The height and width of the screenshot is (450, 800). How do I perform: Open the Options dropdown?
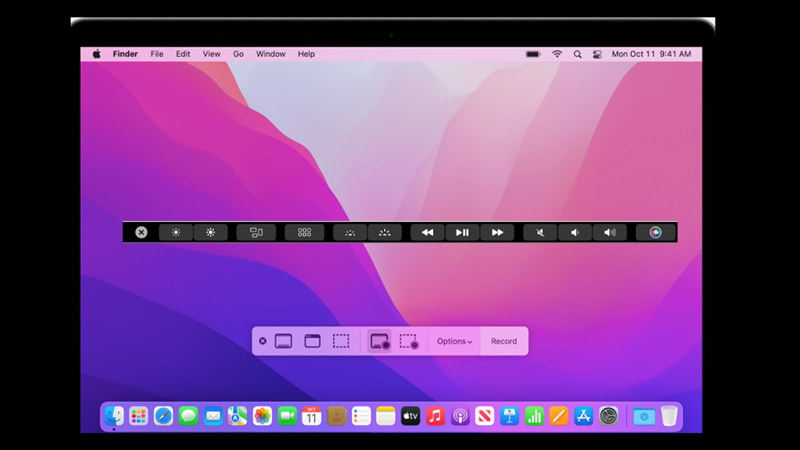tap(454, 341)
